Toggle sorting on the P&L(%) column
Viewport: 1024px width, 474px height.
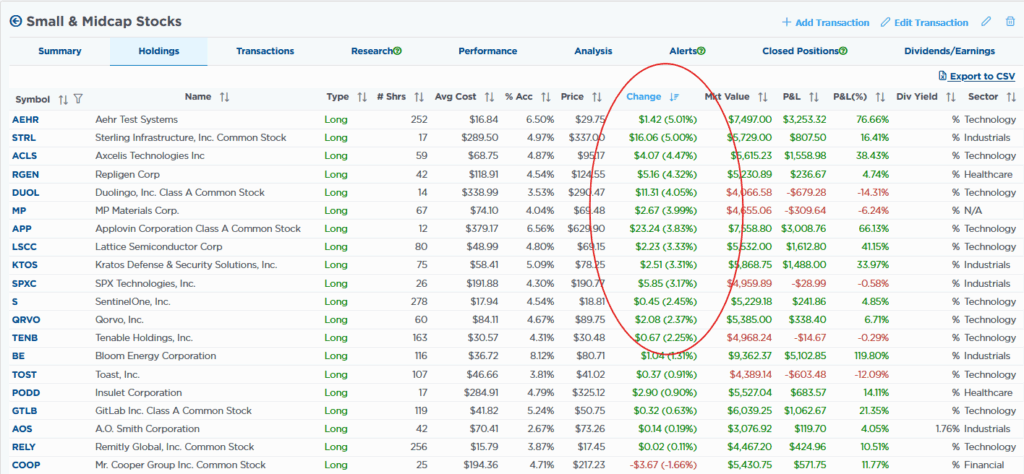880,97
